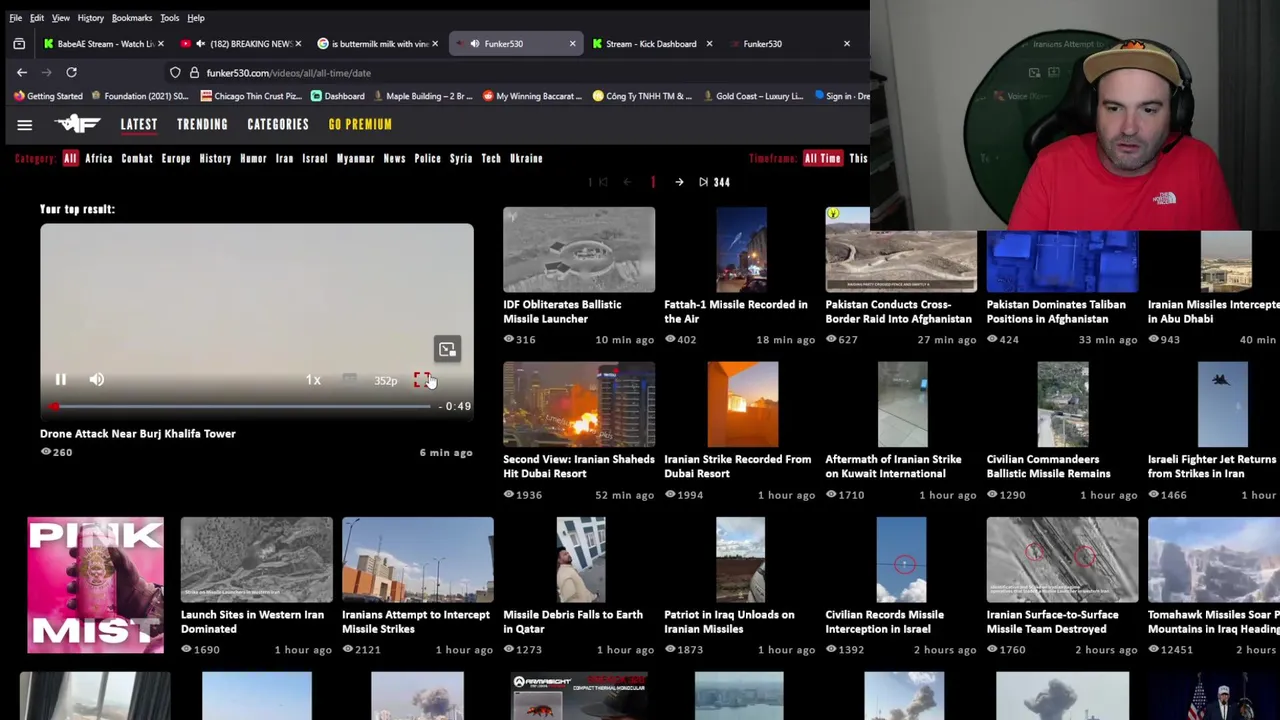Image resolution: width=1280 pixels, height=720 pixels.
Task: Go to the LATEST section
Action: pos(139,124)
